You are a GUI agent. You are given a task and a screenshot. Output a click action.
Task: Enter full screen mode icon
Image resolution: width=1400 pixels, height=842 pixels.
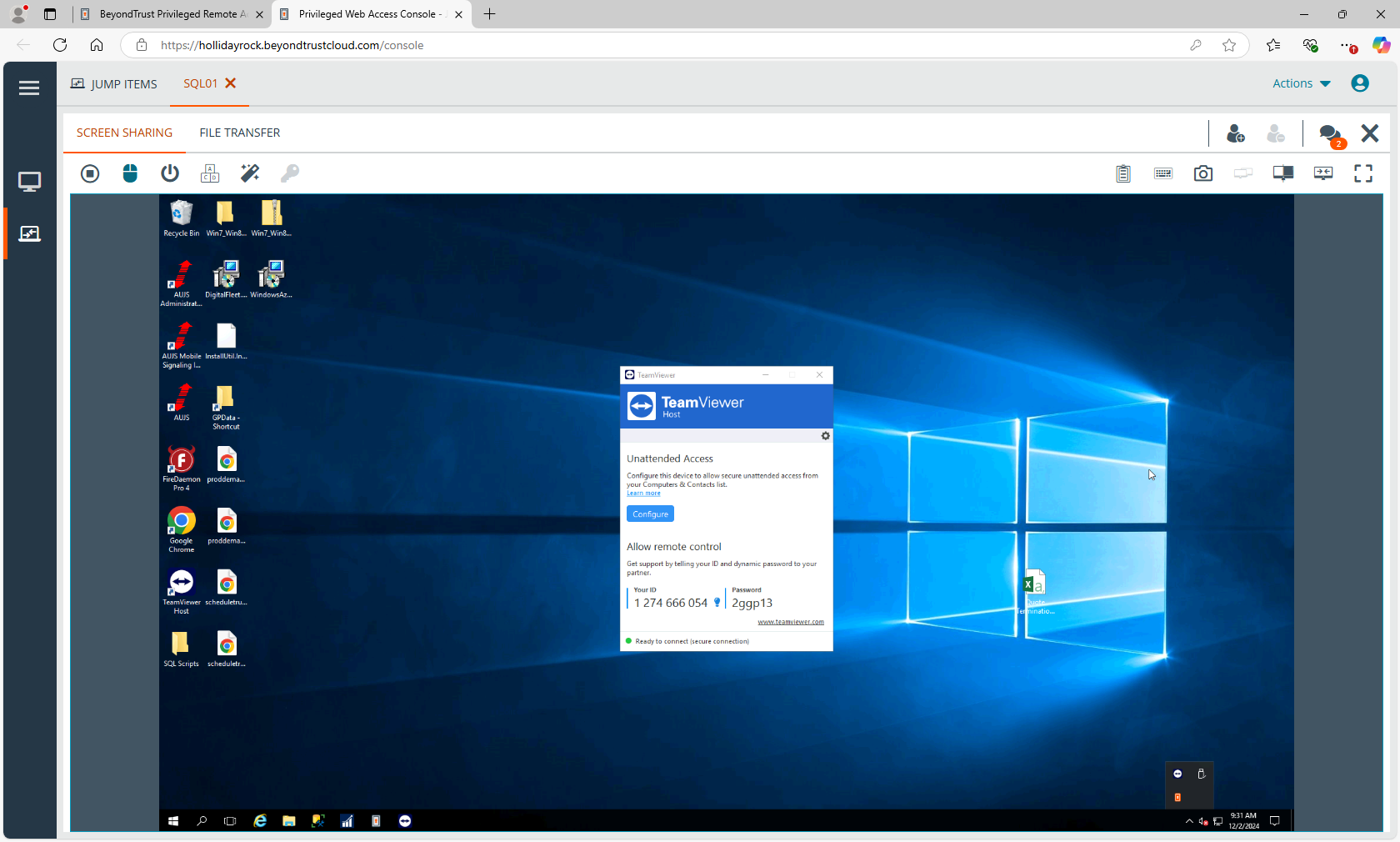click(x=1363, y=173)
